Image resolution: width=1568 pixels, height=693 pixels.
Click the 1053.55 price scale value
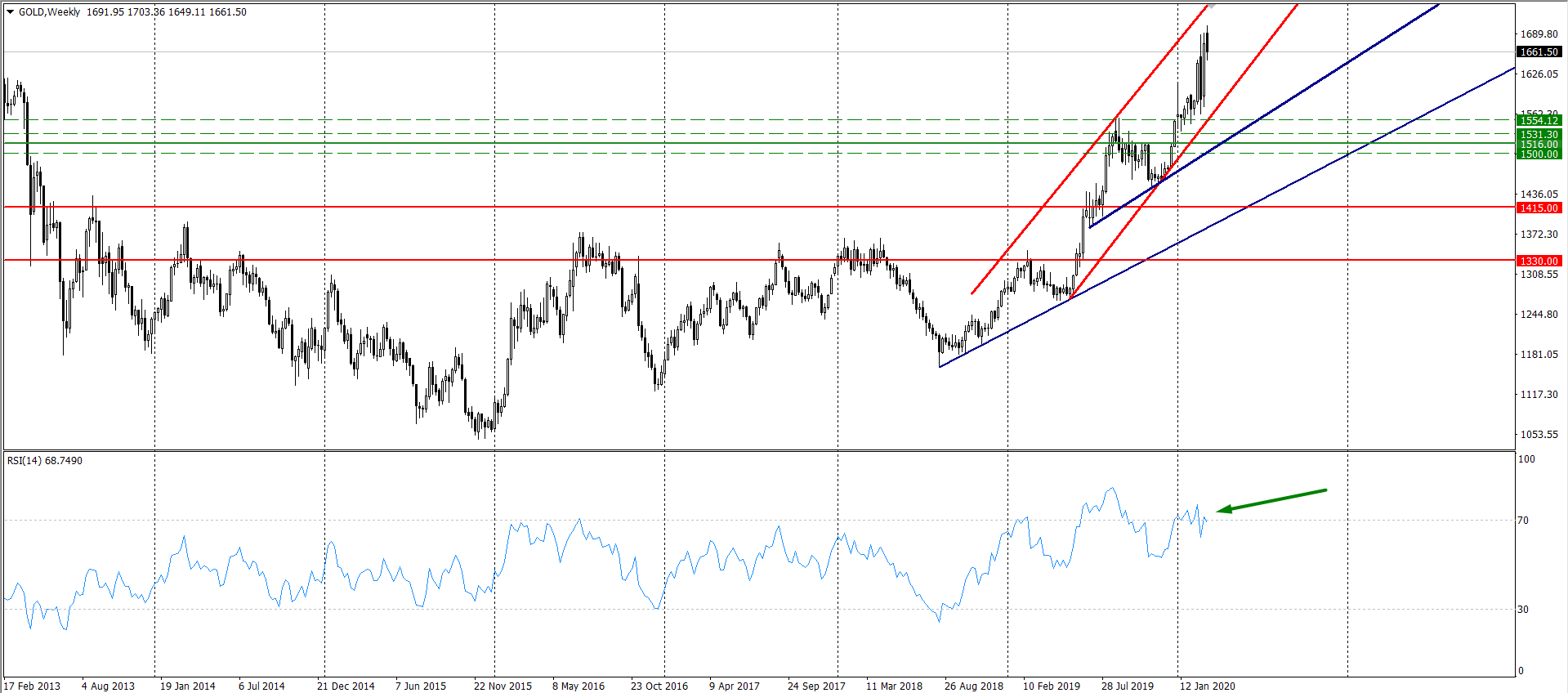coord(1539,435)
